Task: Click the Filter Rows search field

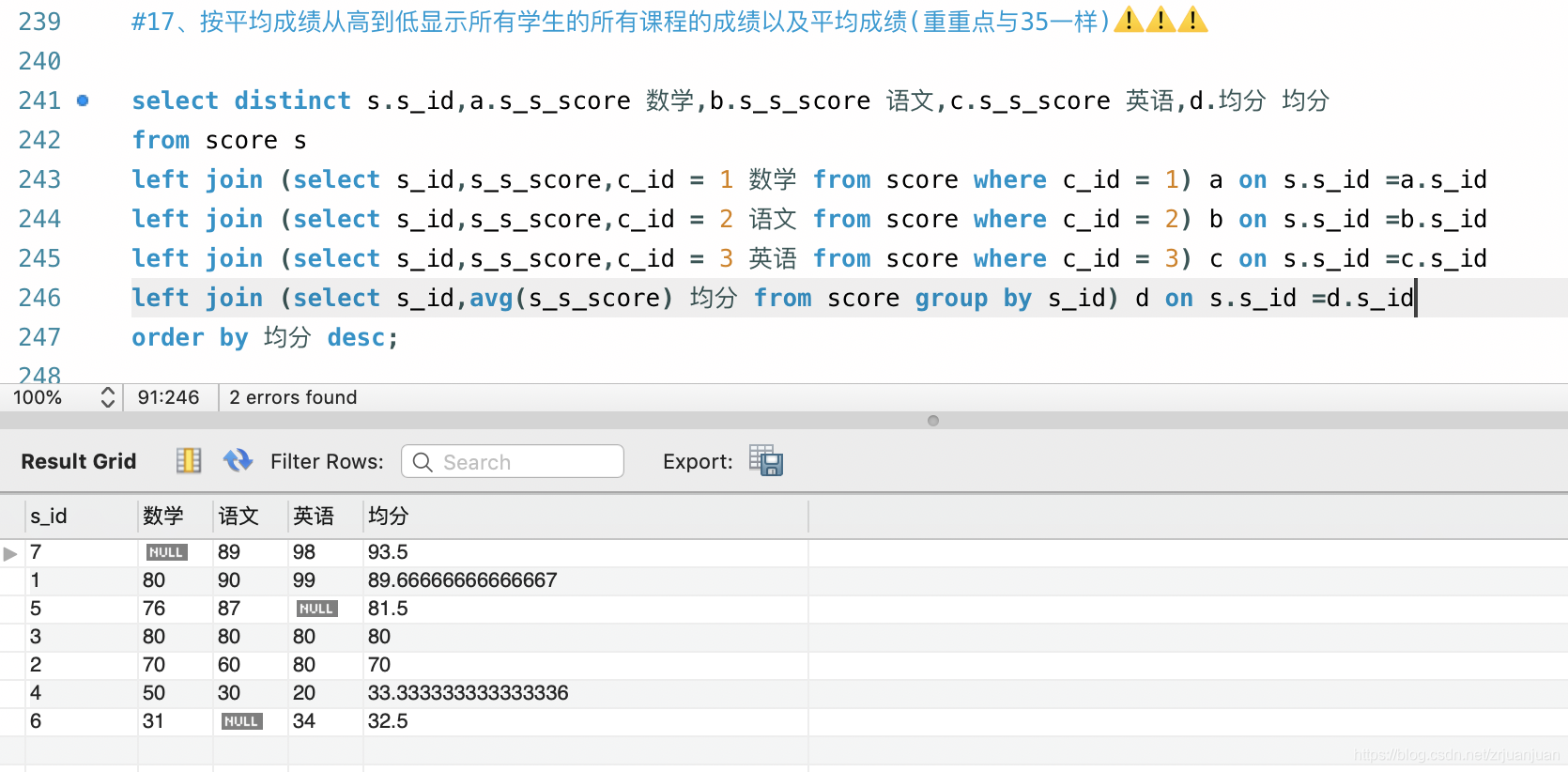Action: coord(513,461)
